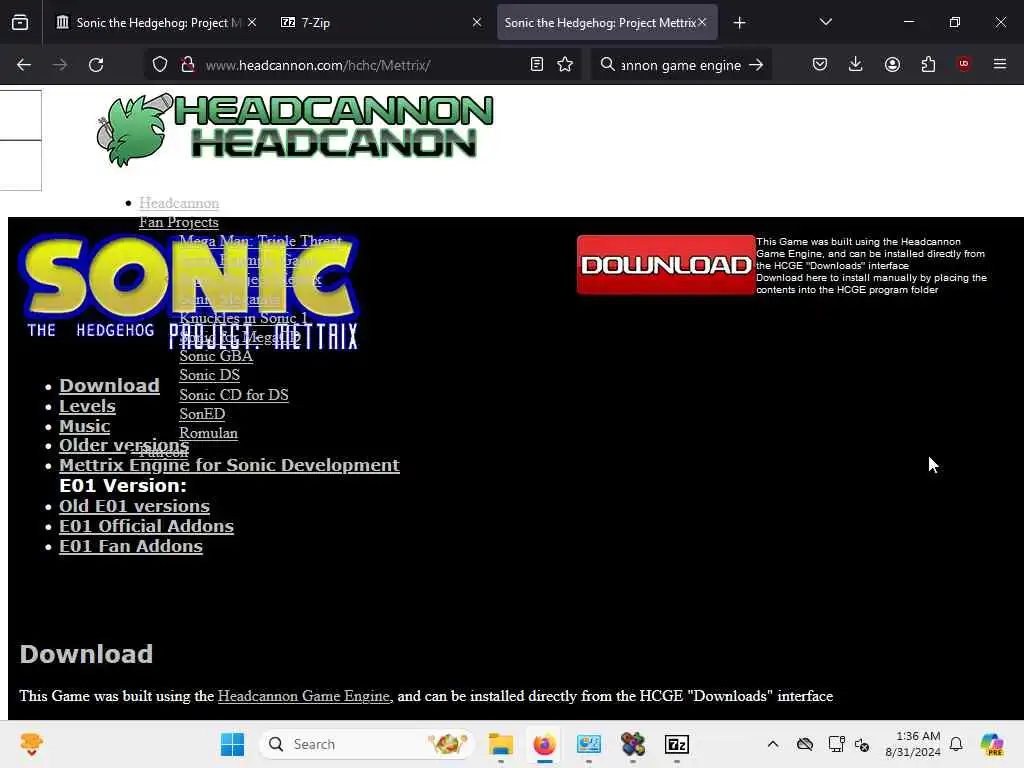Click the search magnifier icon
Image resolution: width=1024 pixels, height=768 pixels.
click(x=607, y=65)
